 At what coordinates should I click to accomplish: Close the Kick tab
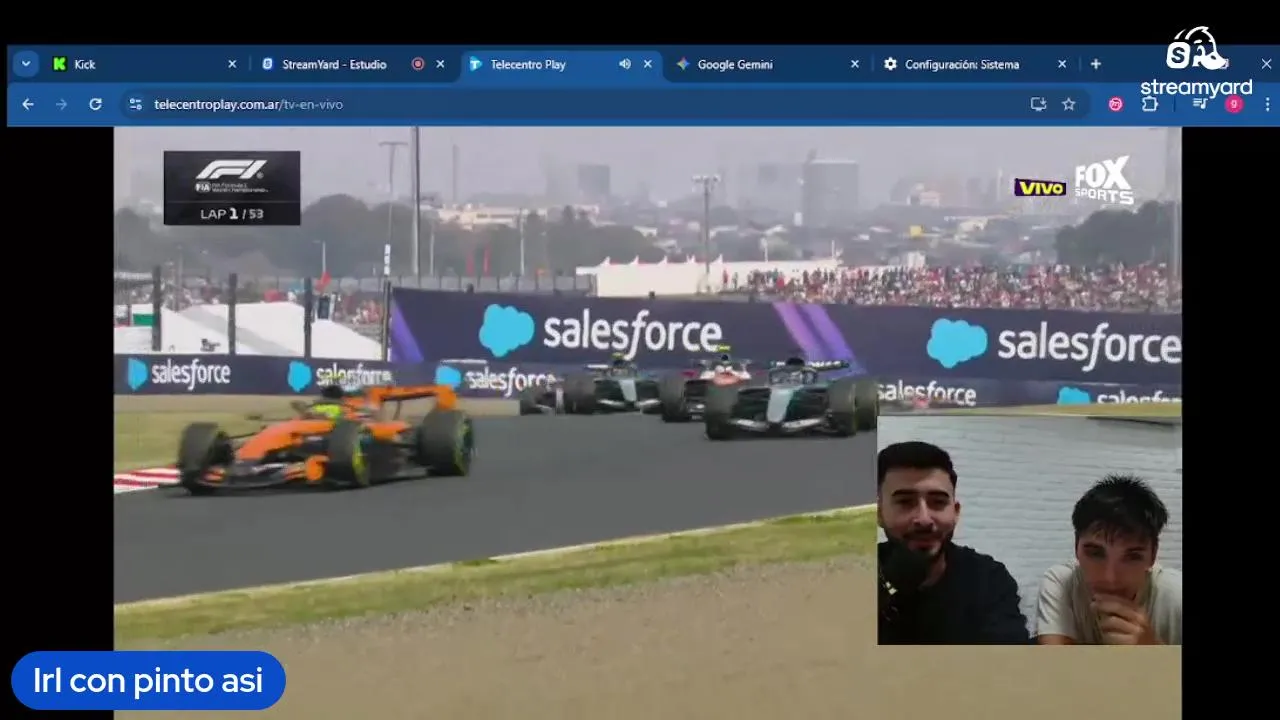[x=232, y=64]
